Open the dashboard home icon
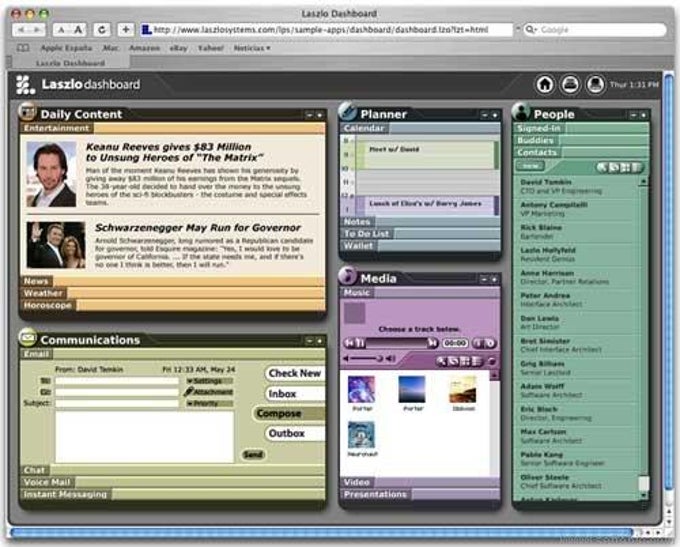680x547 pixels. click(x=545, y=84)
